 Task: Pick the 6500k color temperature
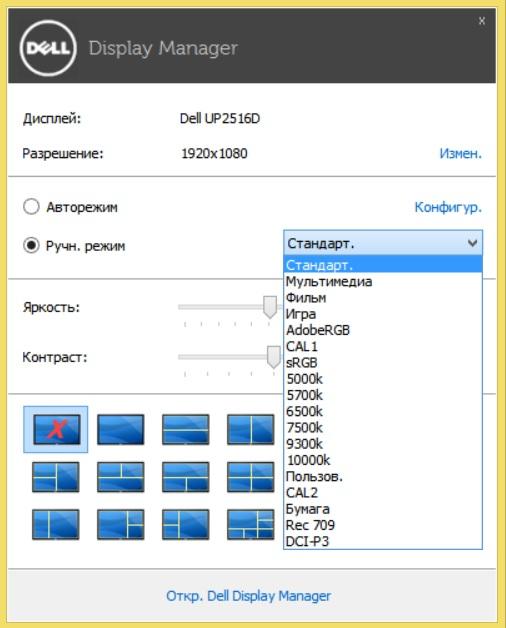point(383,411)
